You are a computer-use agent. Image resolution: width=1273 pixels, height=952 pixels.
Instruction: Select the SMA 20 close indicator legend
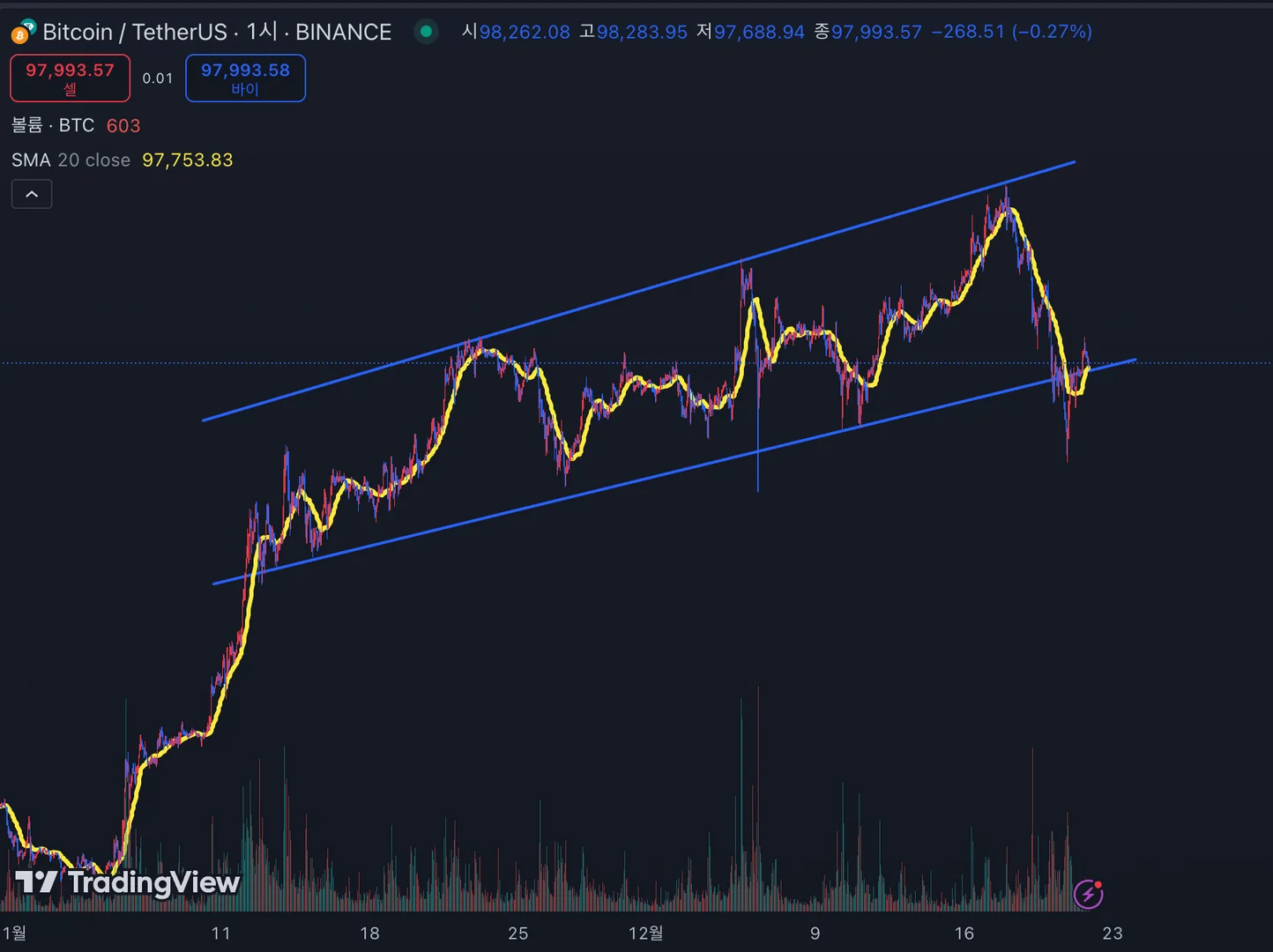coord(71,160)
